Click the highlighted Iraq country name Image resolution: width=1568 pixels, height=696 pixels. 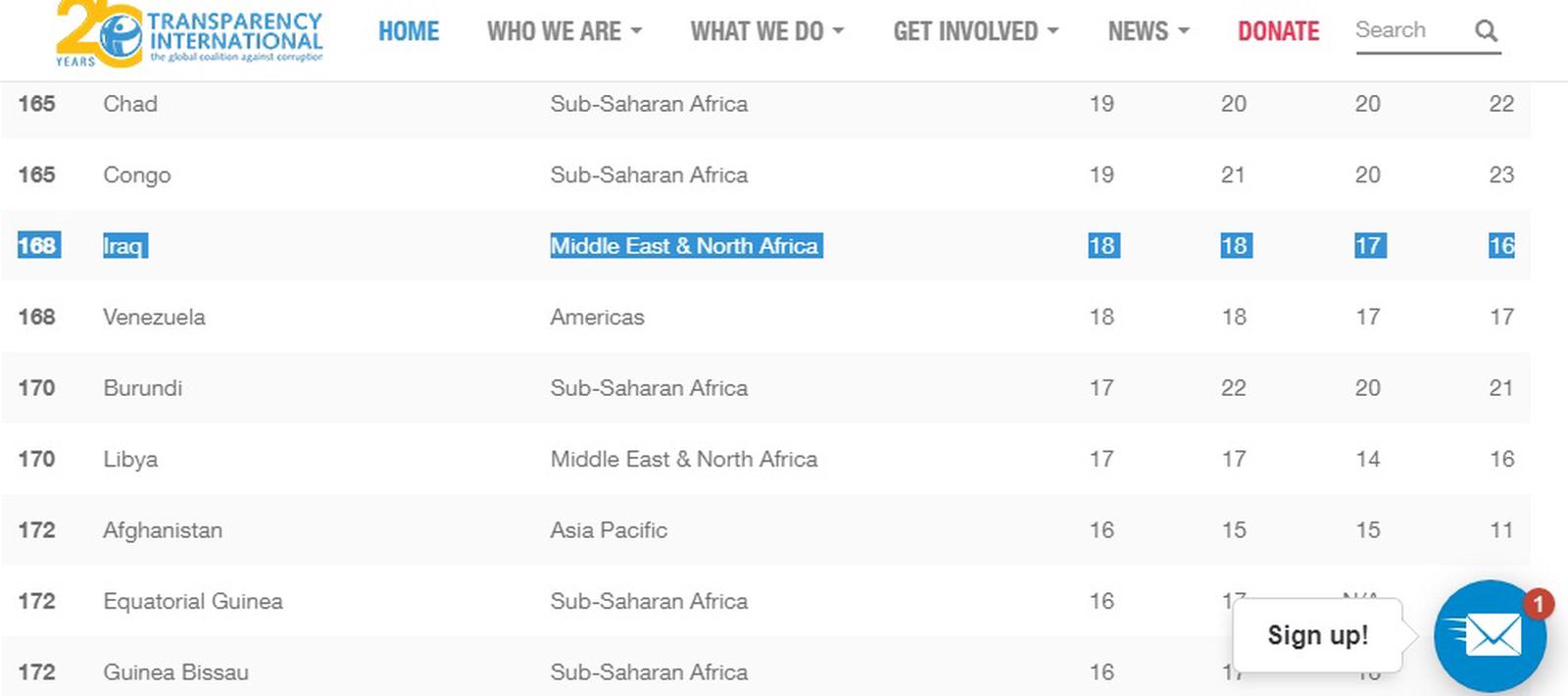(x=123, y=246)
